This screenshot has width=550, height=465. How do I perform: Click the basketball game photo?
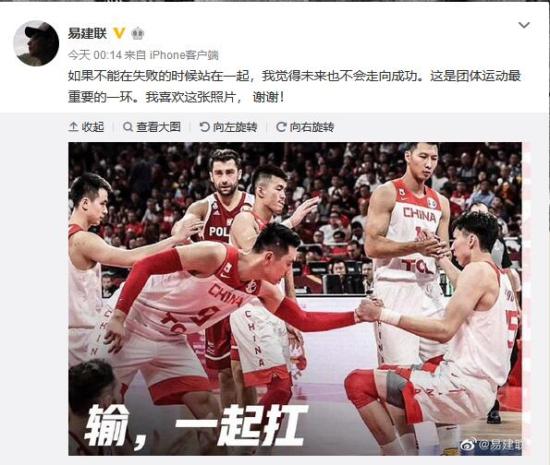click(295, 299)
